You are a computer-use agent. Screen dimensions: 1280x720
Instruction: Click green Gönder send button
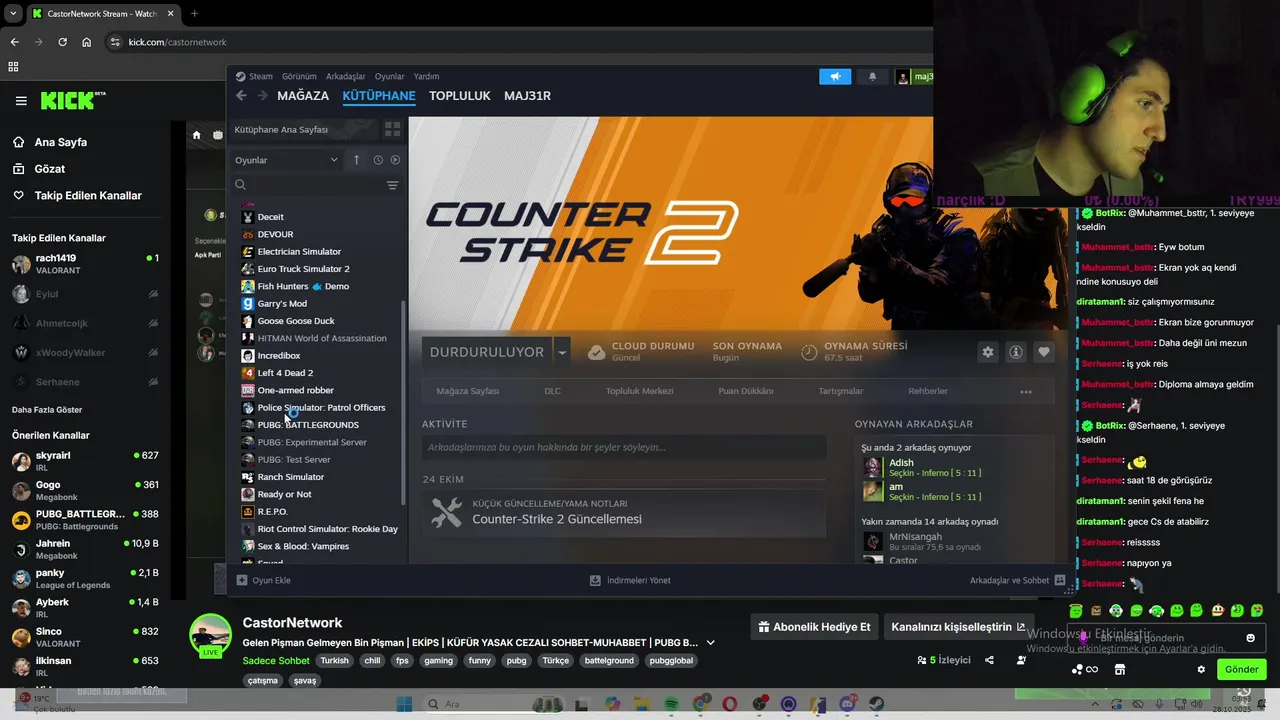[1241, 670]
